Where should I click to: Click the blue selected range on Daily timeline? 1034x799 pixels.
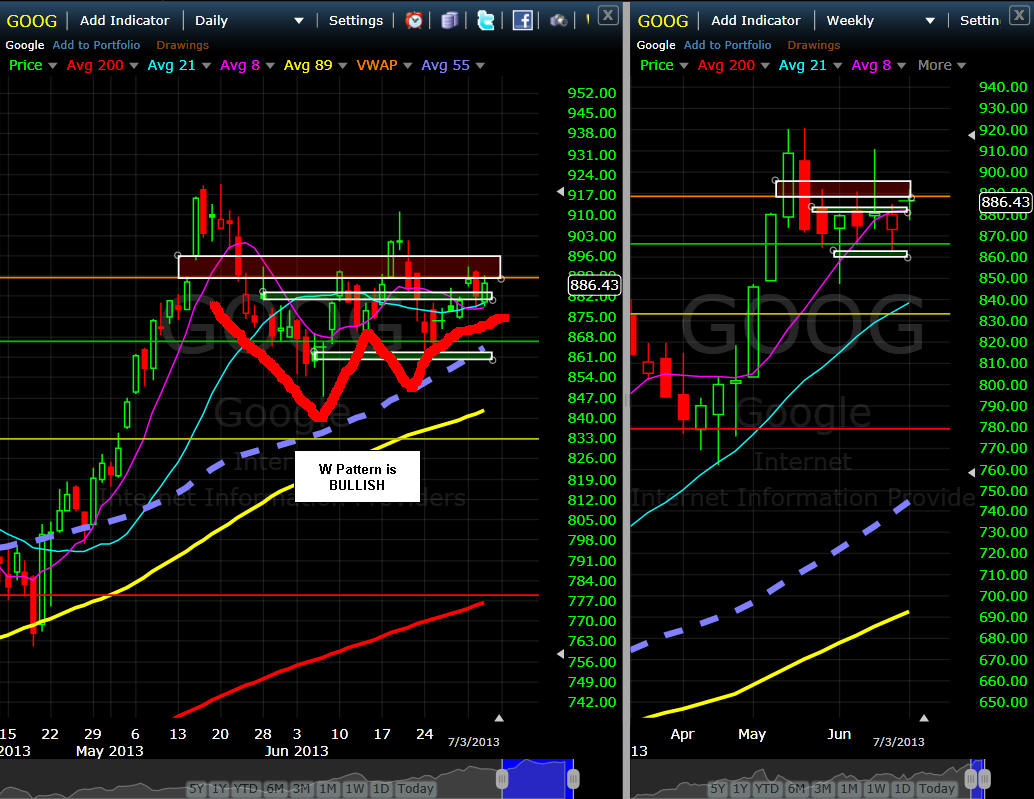pyautogui.click(x=537, y=779)
